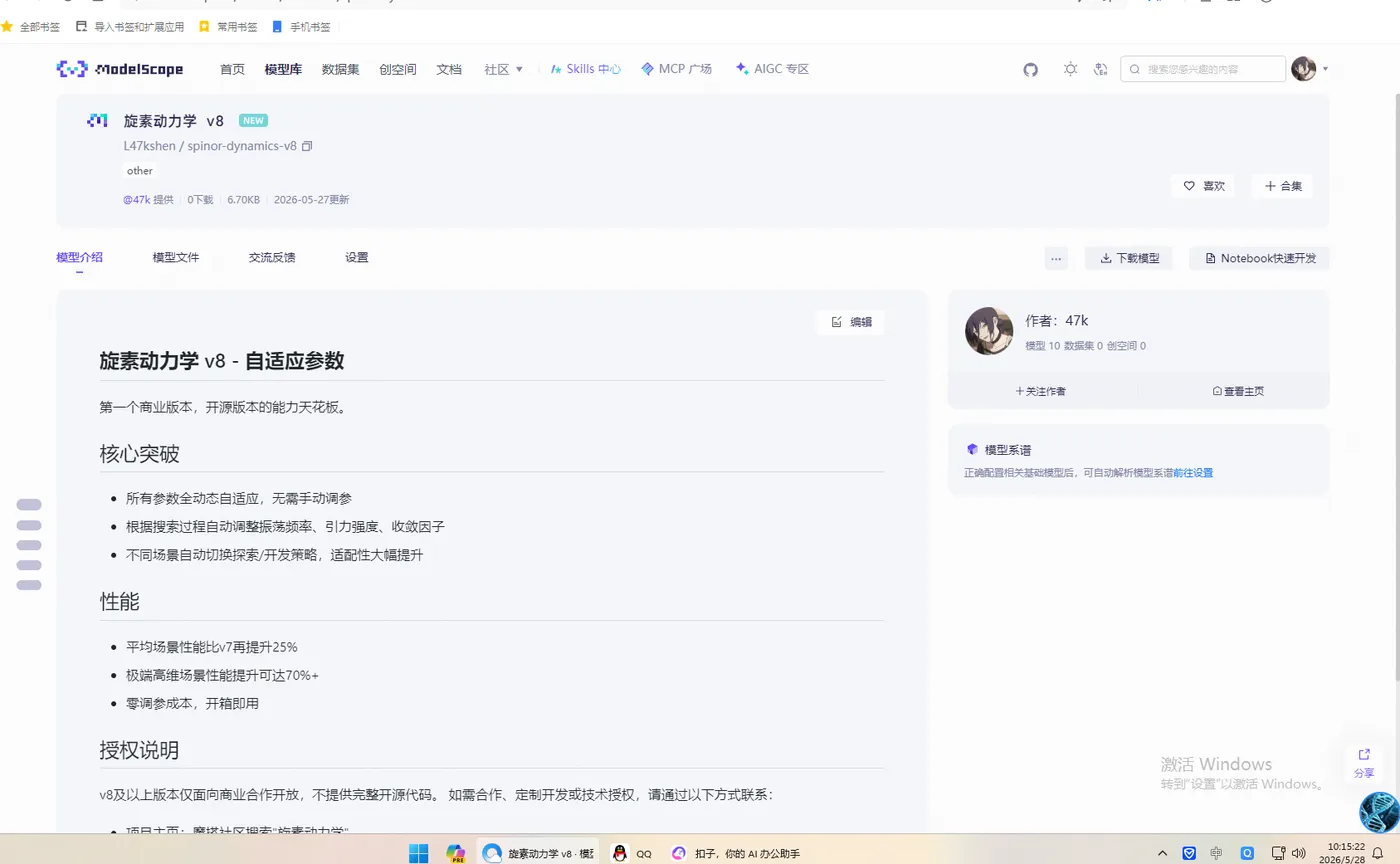Switch to the 设置 tab
Viewport: 1400px width, 864px height.
click(x=357, y=258)
